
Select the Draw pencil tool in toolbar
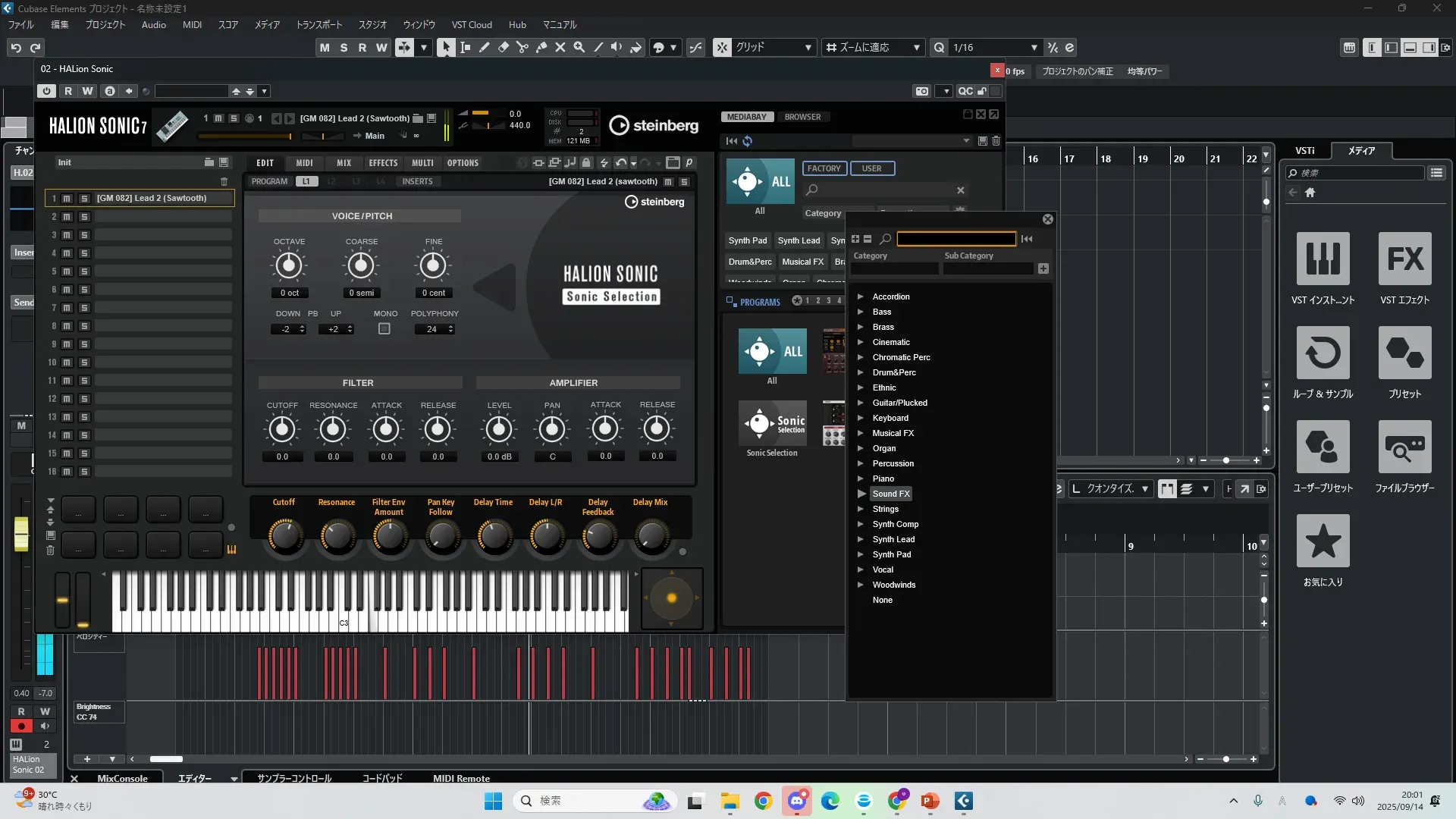tap(485, 47)
